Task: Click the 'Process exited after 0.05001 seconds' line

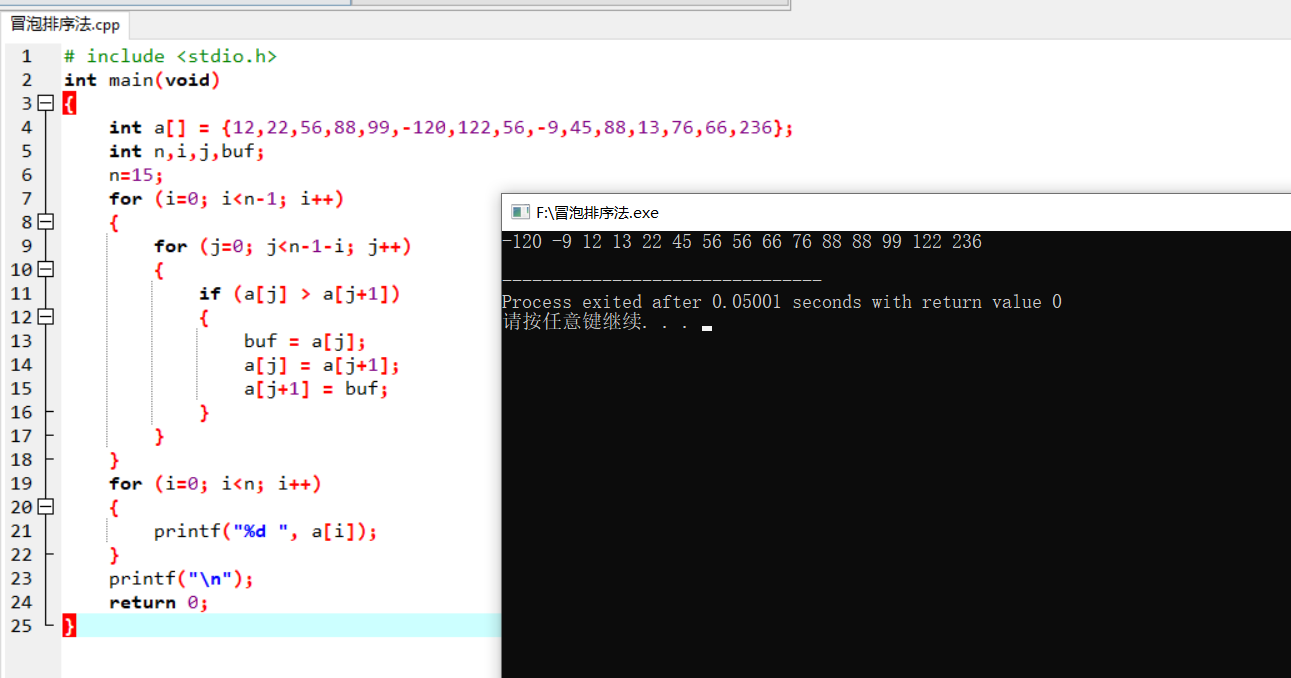Action: (782, 302)
